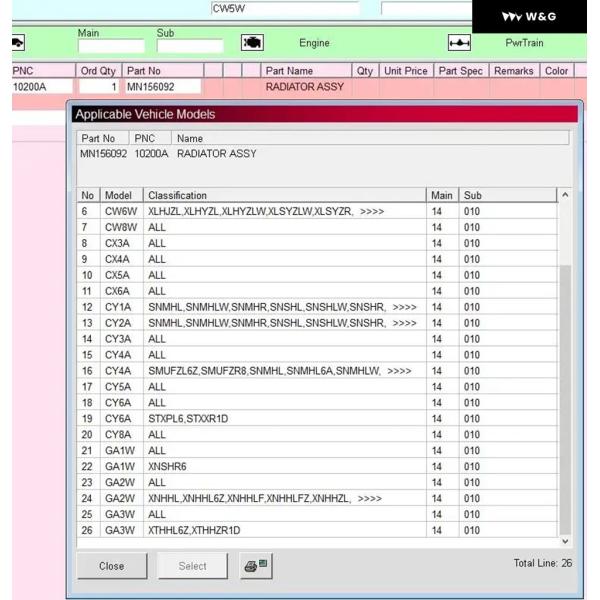Click the grayed Select button
600x600 pixels.
(x=192, y=566)
